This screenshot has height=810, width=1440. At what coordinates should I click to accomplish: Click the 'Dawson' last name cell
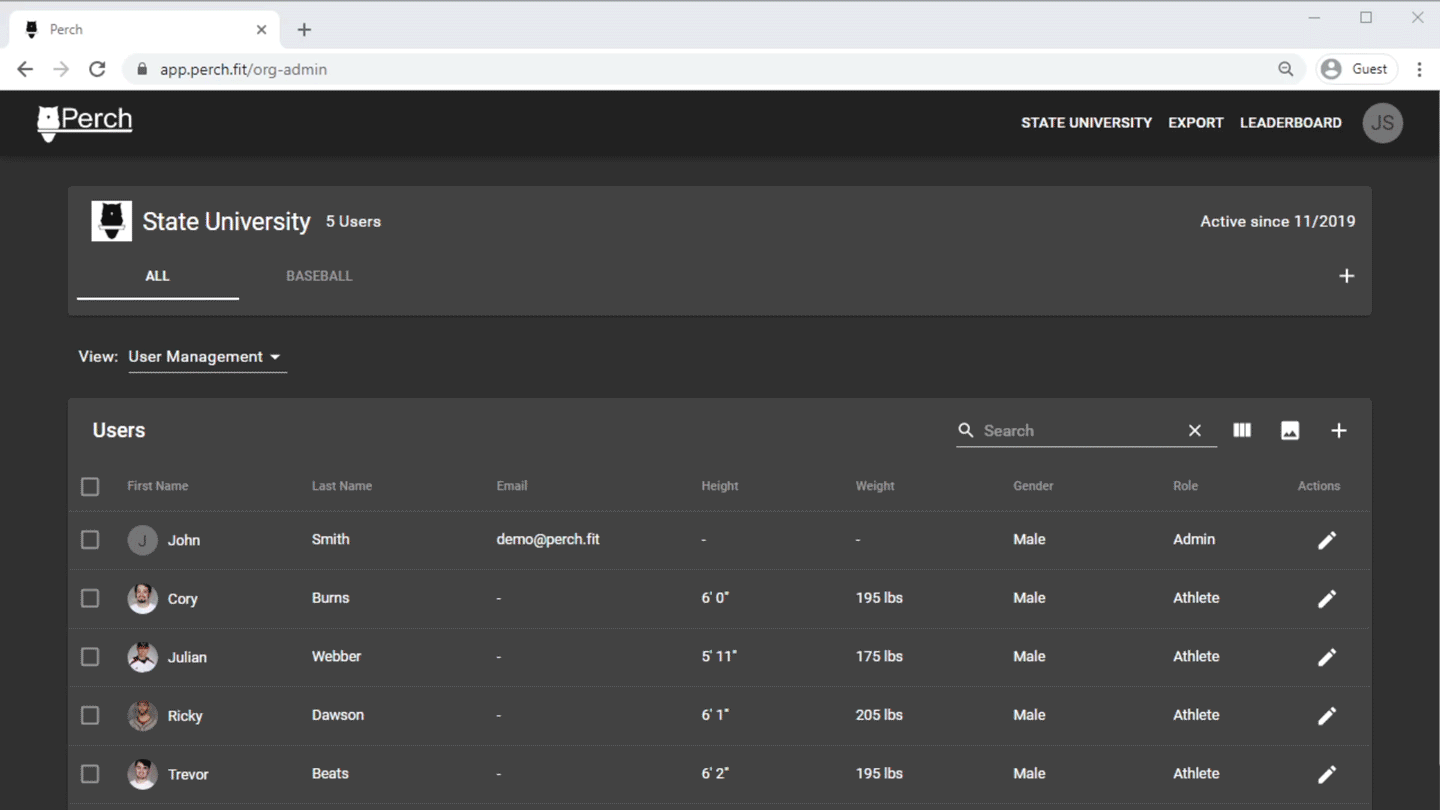tap(338, 715)
